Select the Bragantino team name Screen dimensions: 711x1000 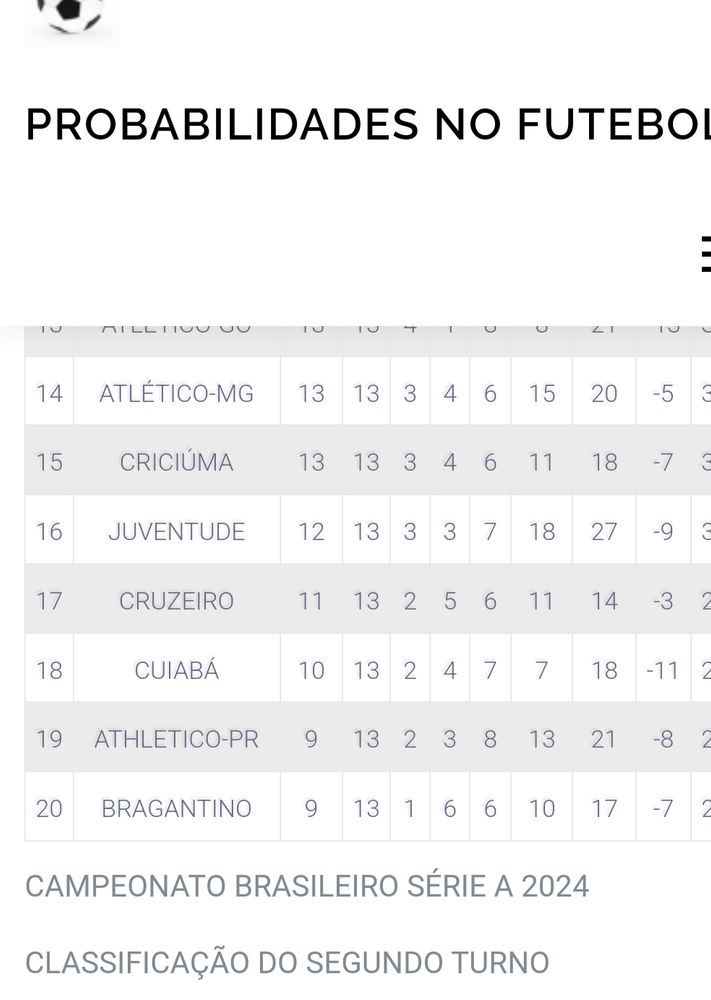pos(176,808)
